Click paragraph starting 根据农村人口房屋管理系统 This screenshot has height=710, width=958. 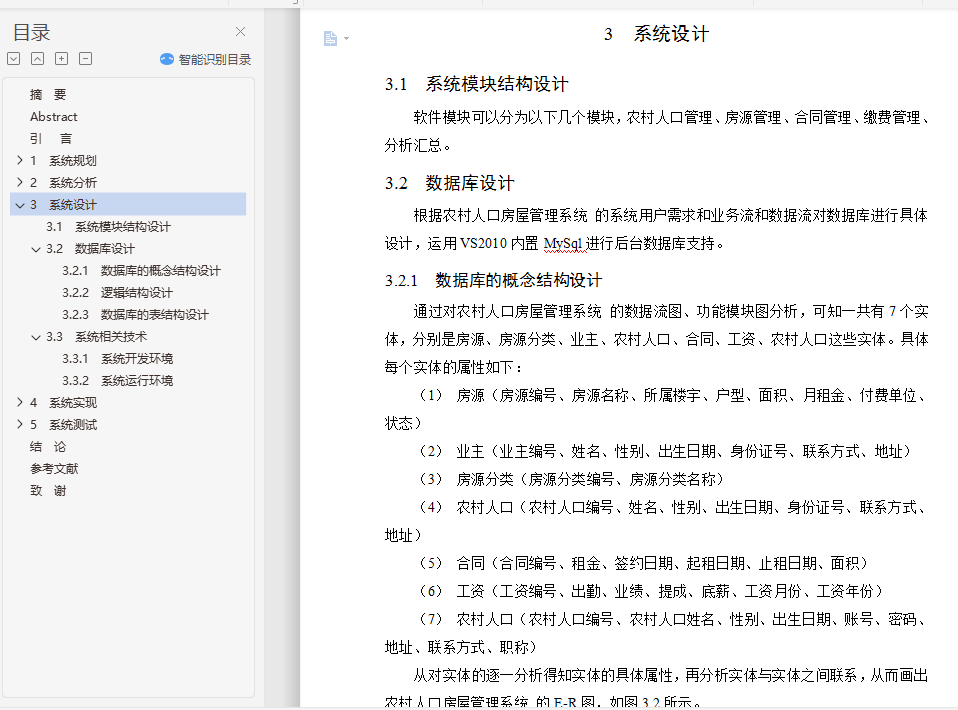(657, 230)
